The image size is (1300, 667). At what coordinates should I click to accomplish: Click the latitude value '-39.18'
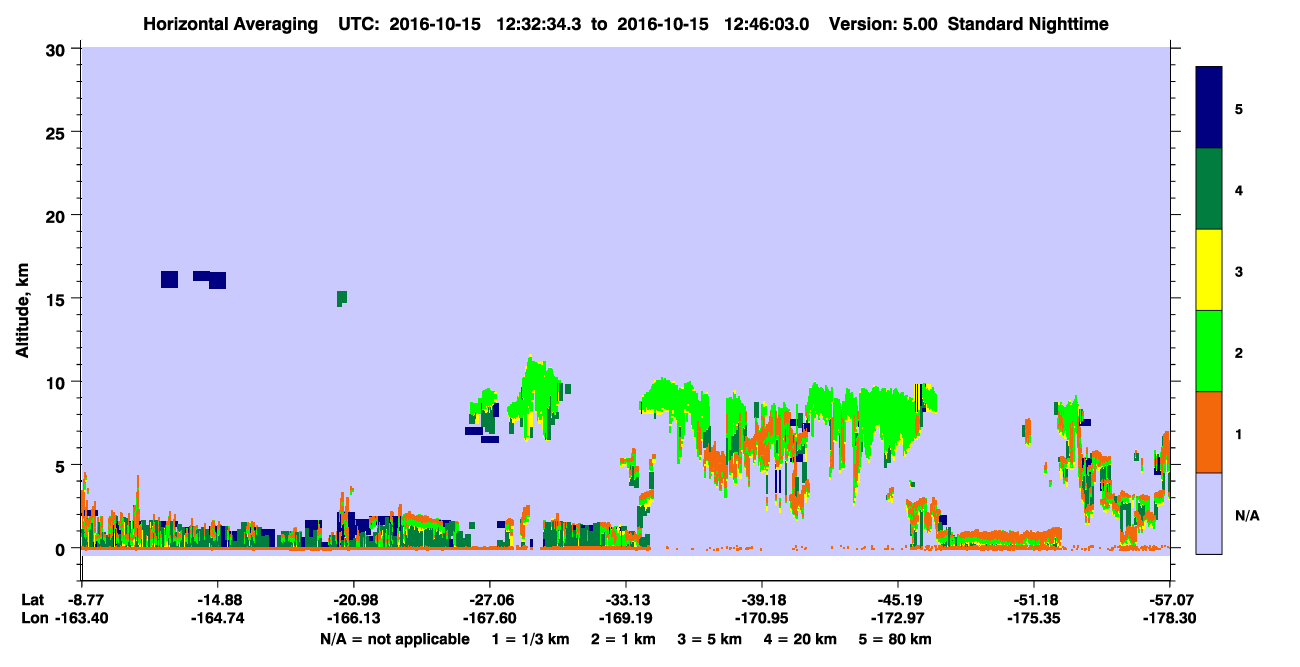click(762, 600)
